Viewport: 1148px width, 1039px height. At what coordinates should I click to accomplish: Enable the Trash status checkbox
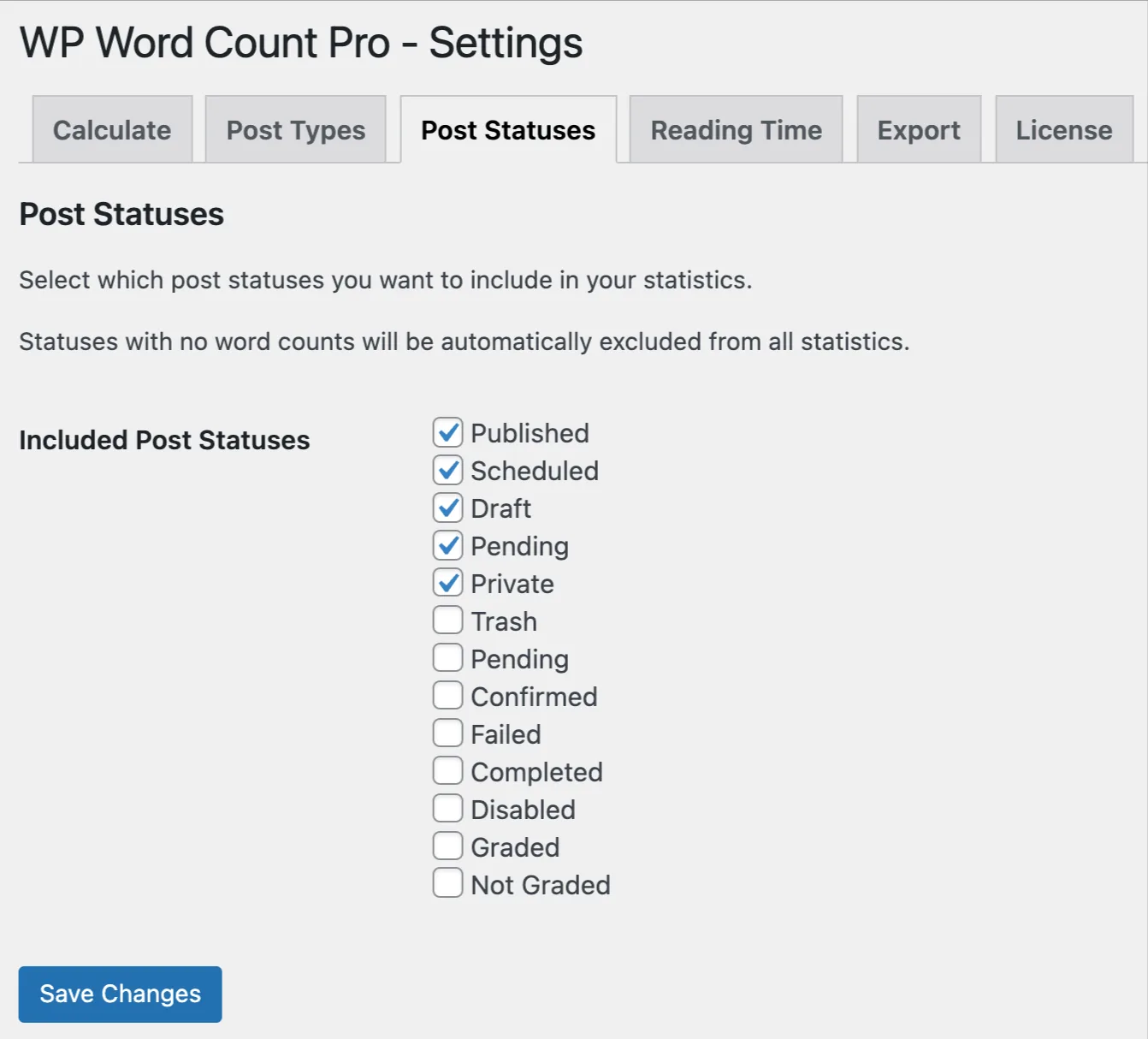[x=447, y=620]
